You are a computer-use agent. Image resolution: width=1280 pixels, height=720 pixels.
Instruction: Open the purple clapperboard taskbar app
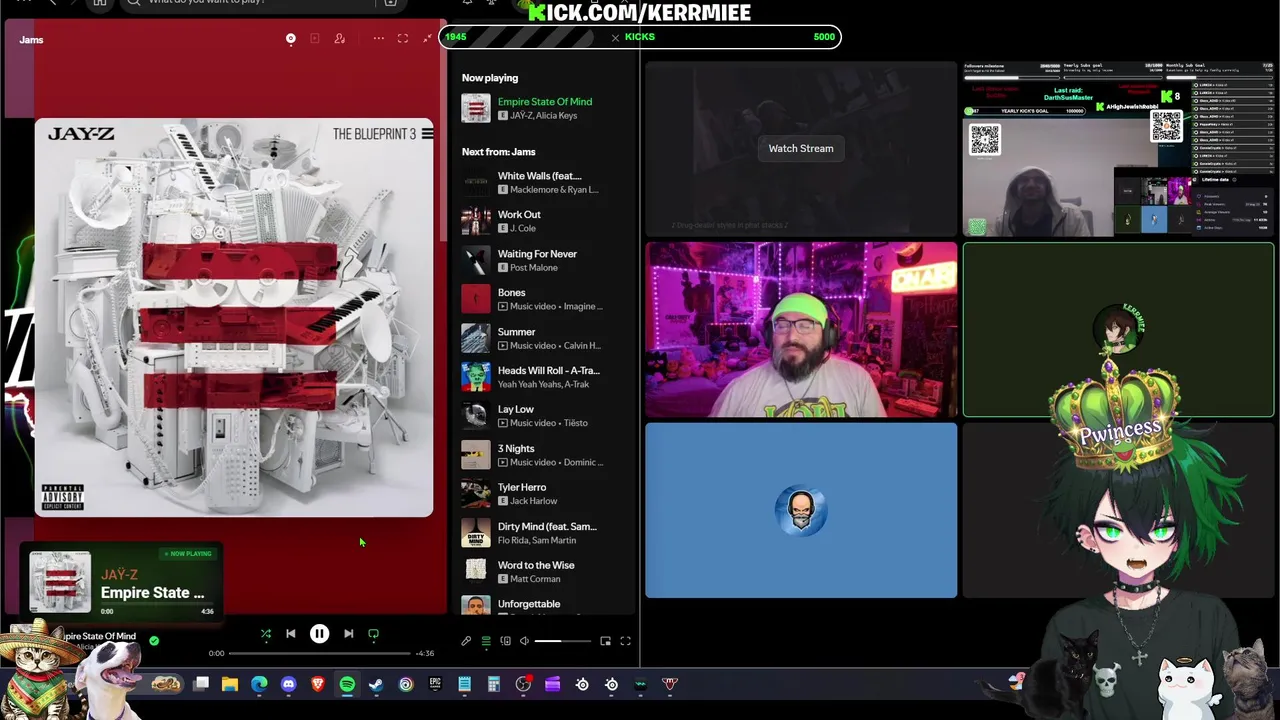click(x=552, y=684)
